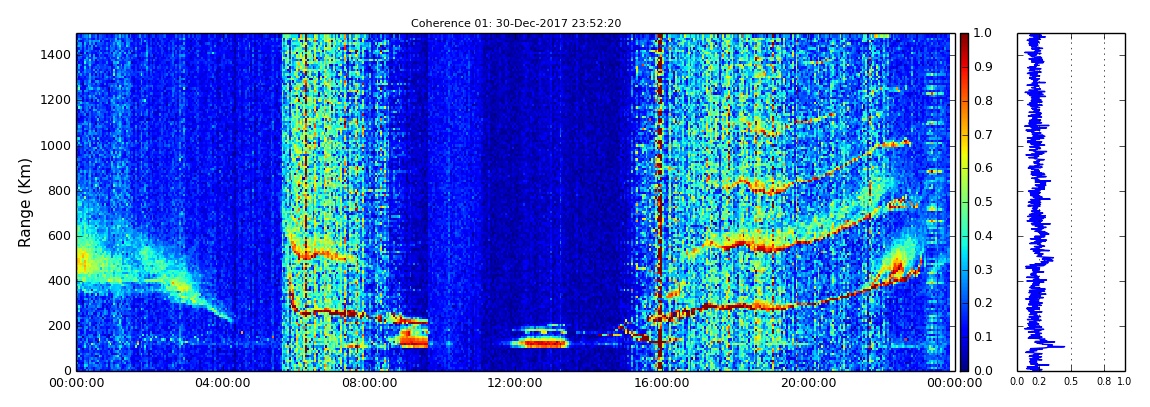Click the green middle of the colorbar

coord(964,202)
